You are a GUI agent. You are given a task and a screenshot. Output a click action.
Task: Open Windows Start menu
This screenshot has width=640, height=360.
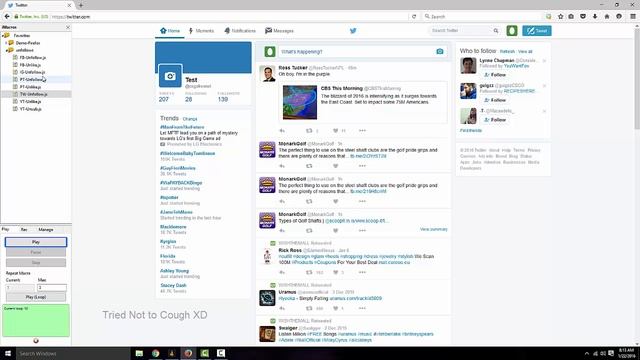8,353
